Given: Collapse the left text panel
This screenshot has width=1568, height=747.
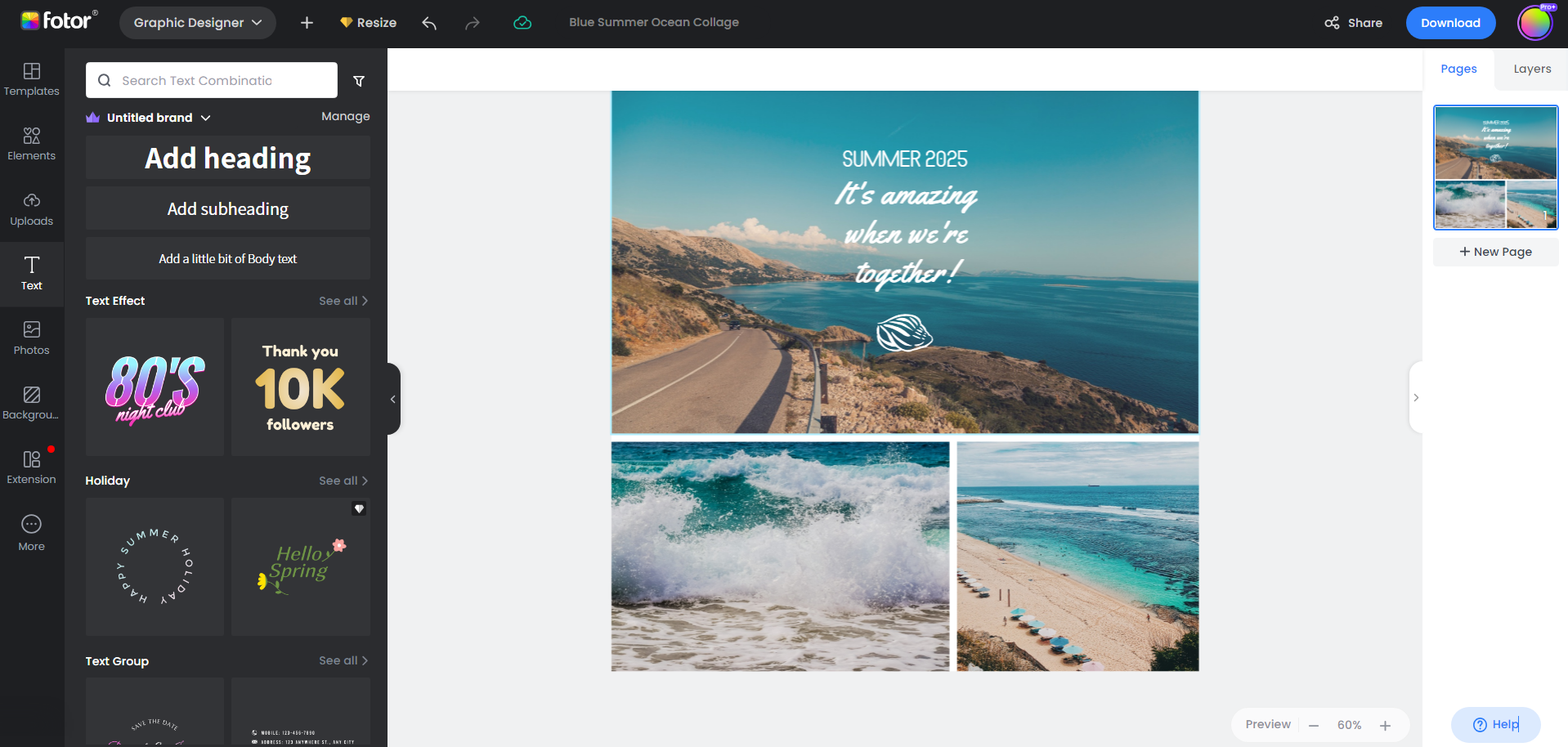Looking at the screenshot, I should click(393, 399).
